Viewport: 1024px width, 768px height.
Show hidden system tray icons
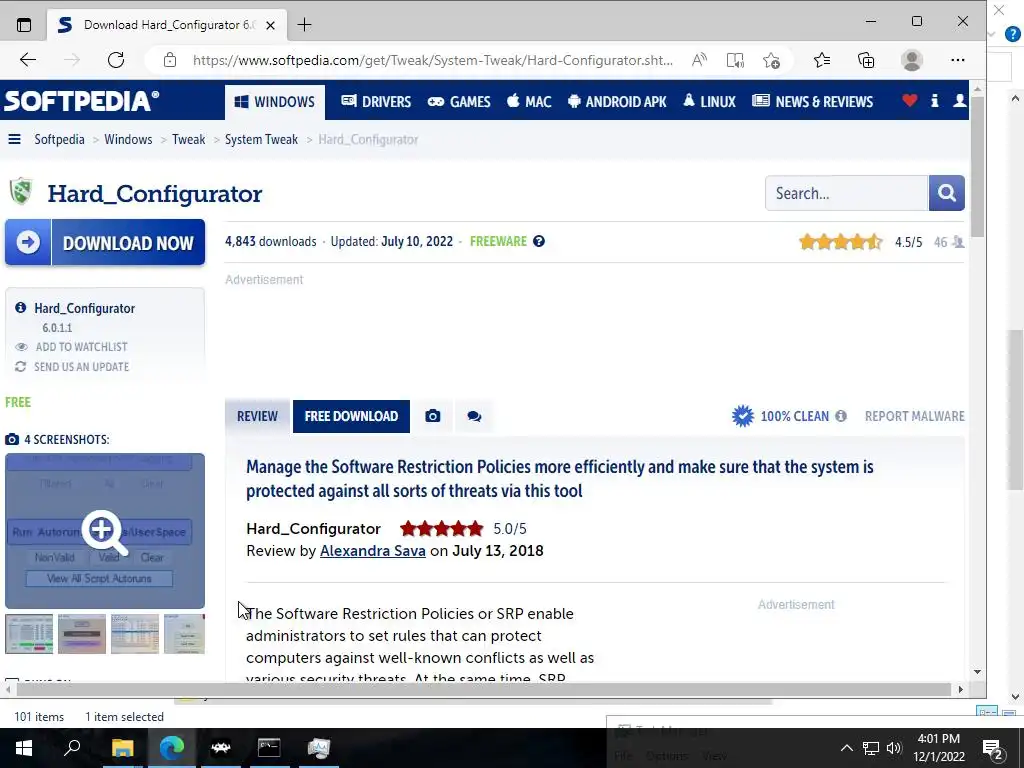click(846, 748)
